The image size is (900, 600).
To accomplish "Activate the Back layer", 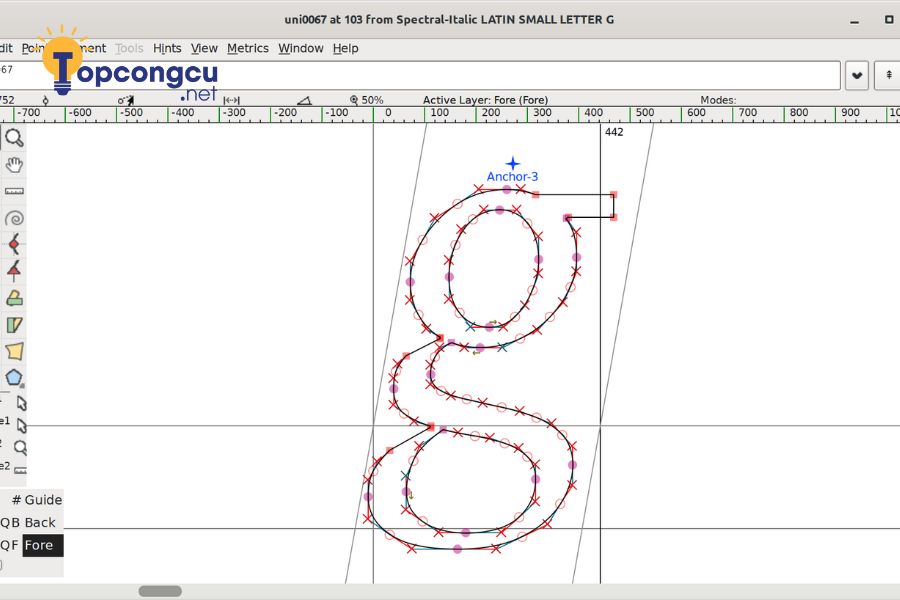I will click(40, 522).
